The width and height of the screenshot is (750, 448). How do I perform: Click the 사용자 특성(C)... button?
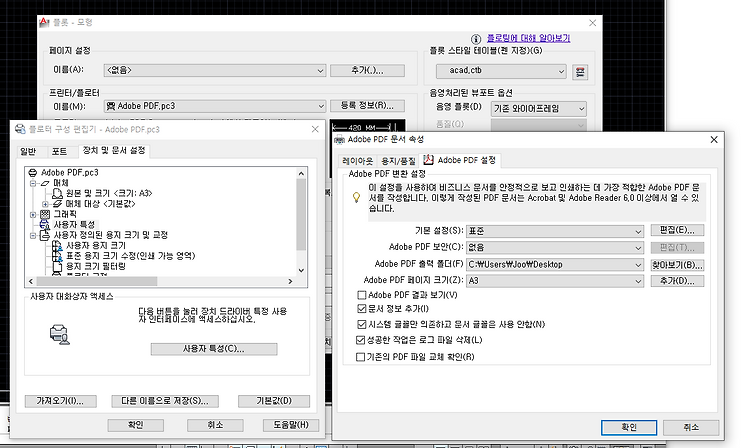[x=214, y=349]
